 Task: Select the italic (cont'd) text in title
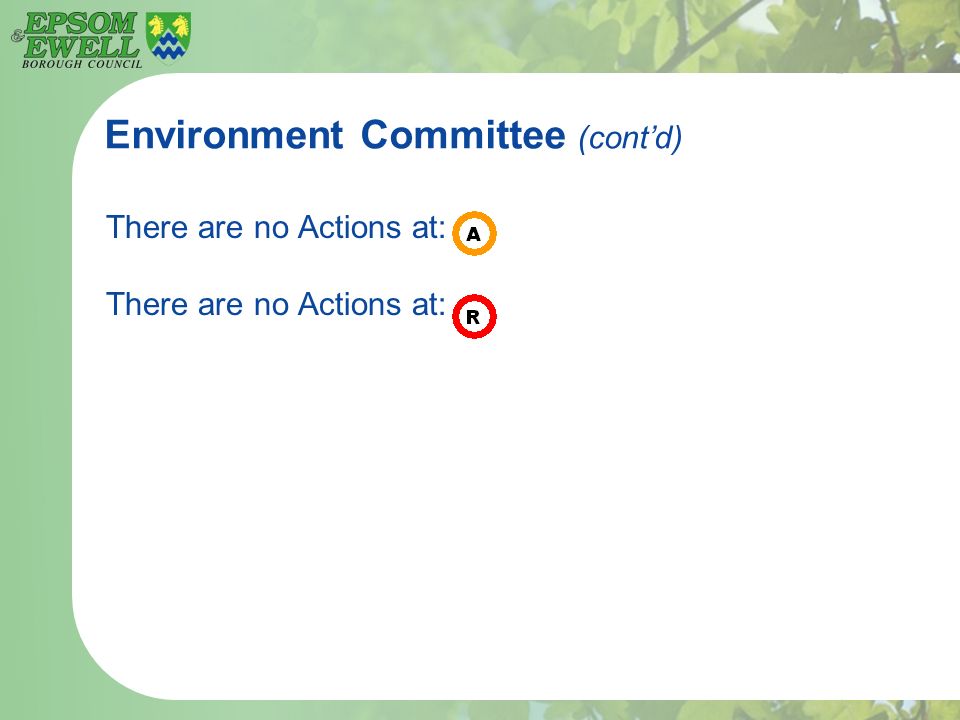point(630,138)
